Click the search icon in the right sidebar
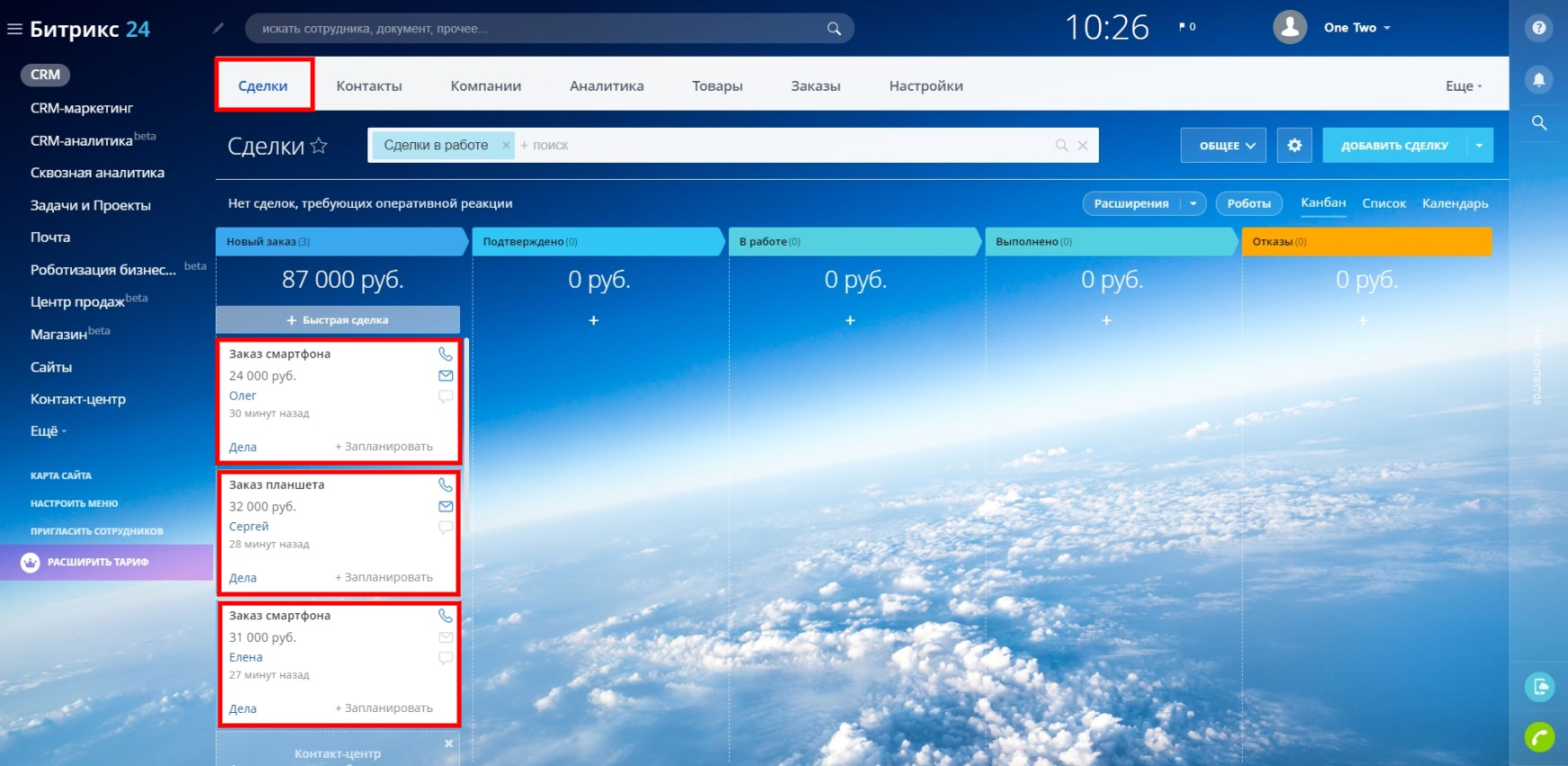The height and width of the screenshot is (766, 1568). click(1539, 123)
